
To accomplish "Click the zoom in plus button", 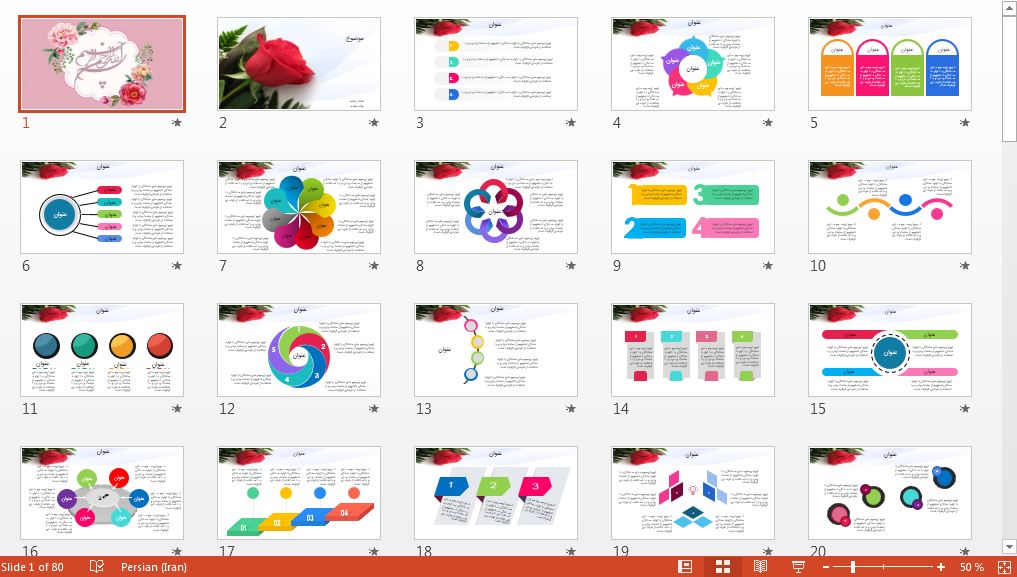I will (x=941, y=567).
